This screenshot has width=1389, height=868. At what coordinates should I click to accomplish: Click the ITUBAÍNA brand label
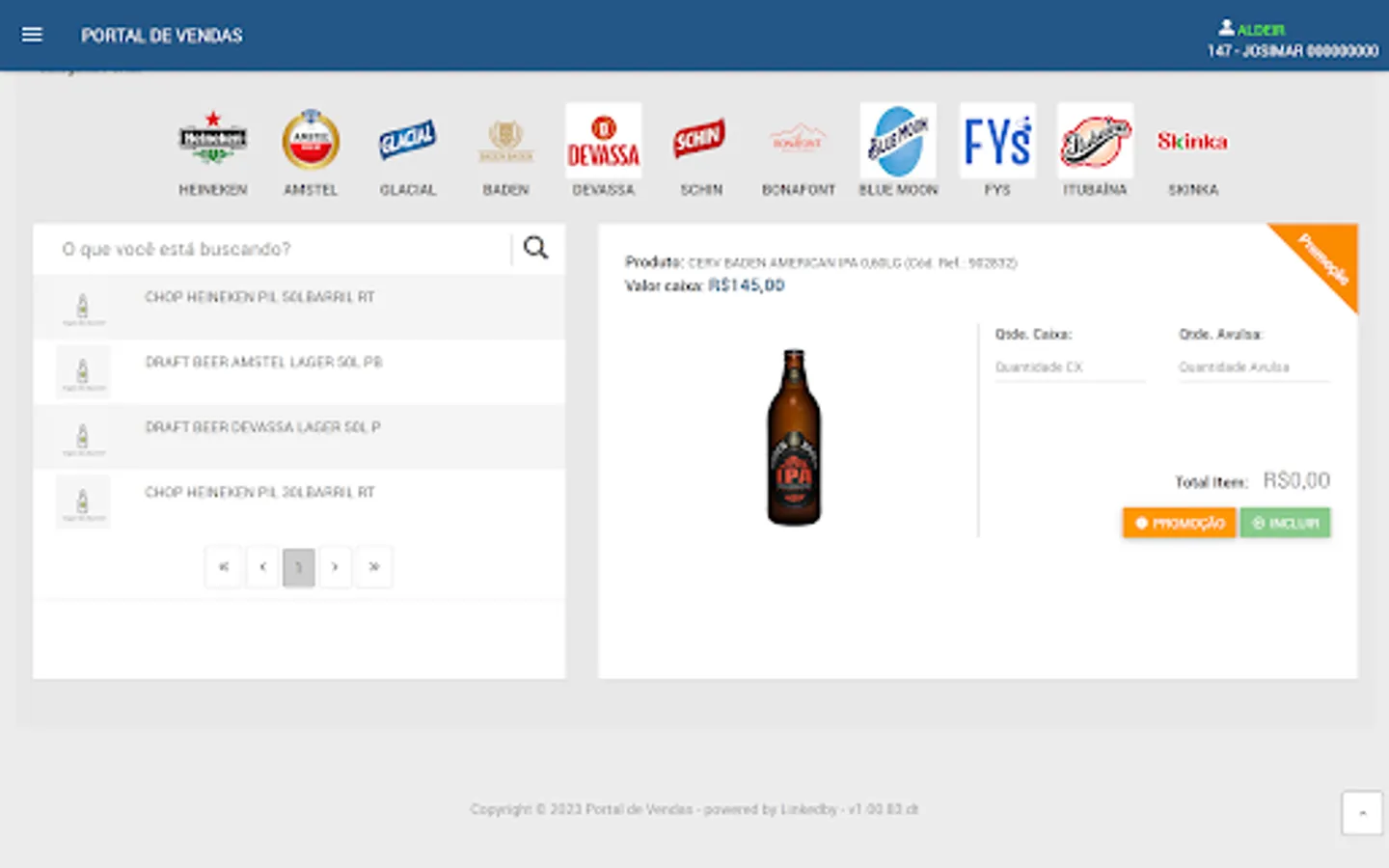pyautogui.click(x=1095, y=190)
